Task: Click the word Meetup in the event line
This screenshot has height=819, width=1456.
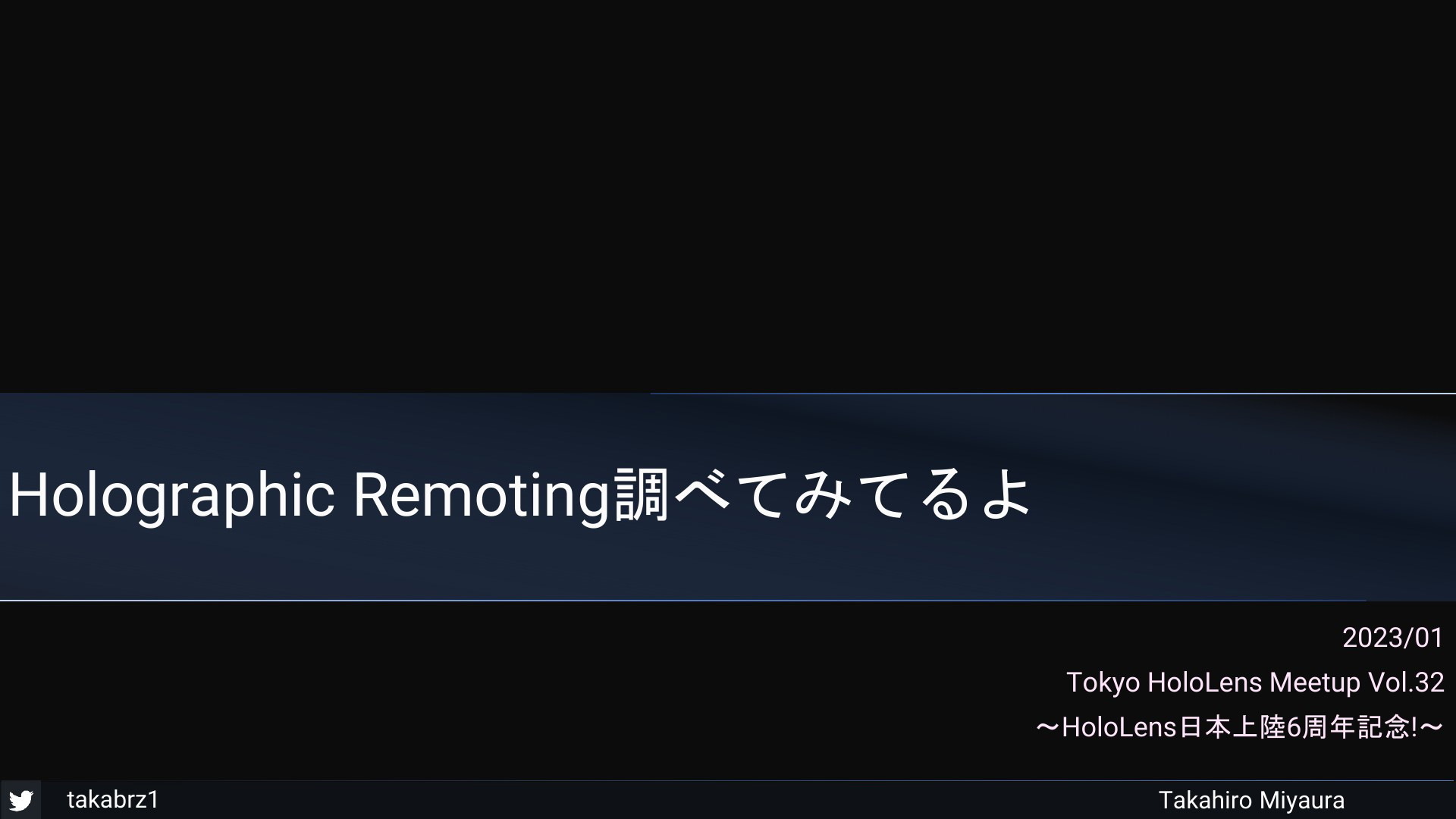Action: [1315, 682]
